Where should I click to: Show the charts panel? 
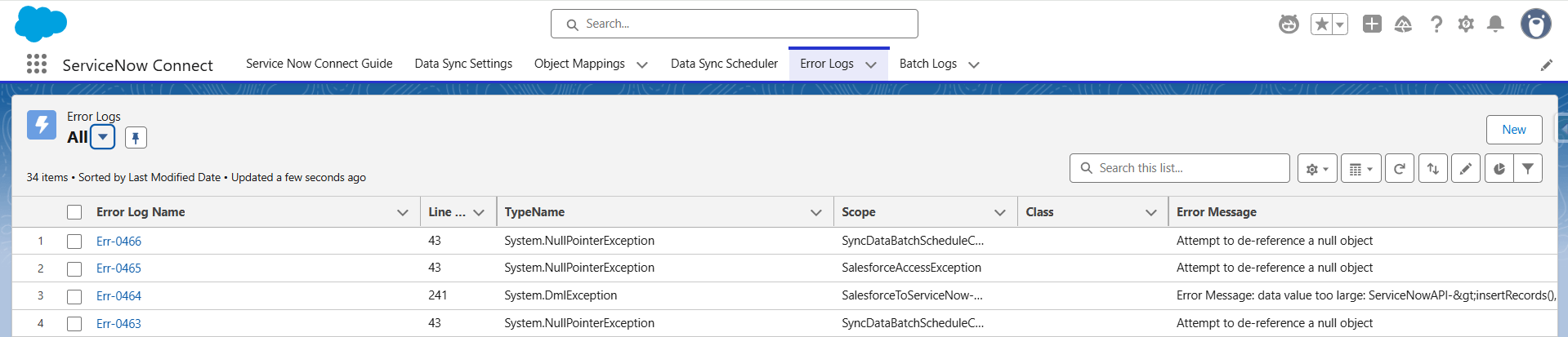coord(1499,169)
